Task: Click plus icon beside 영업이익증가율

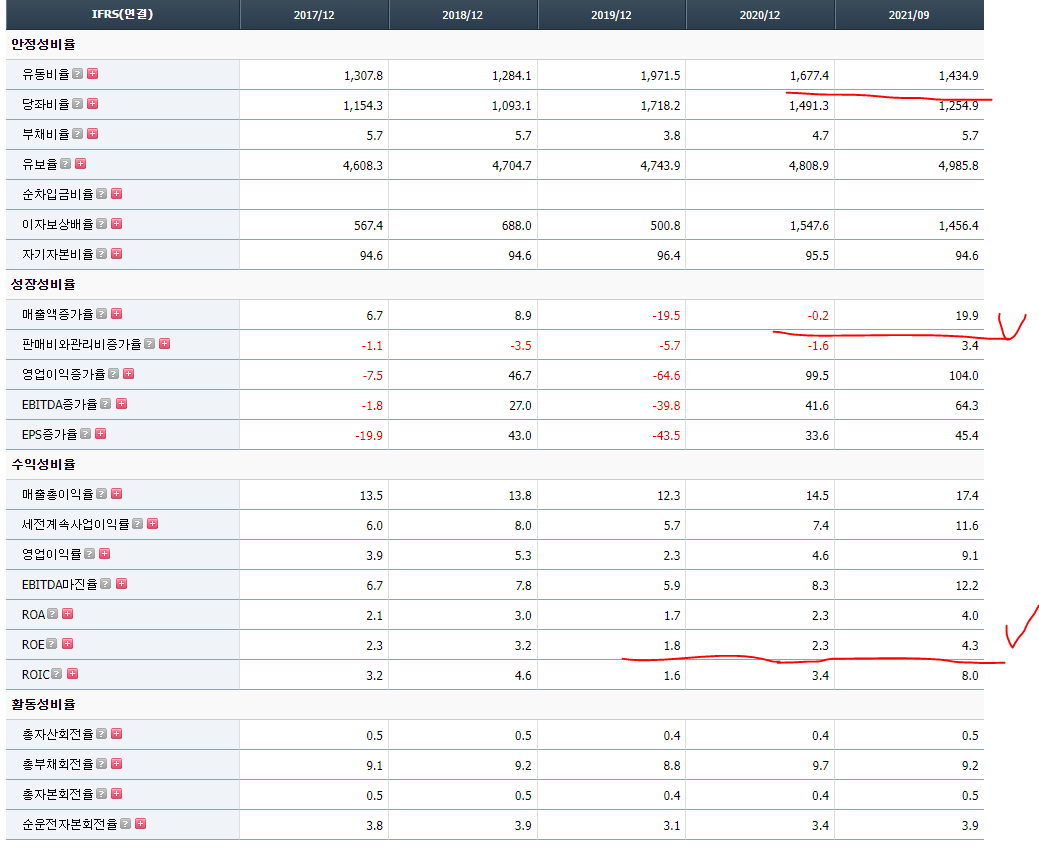Action: coord(129,374)
